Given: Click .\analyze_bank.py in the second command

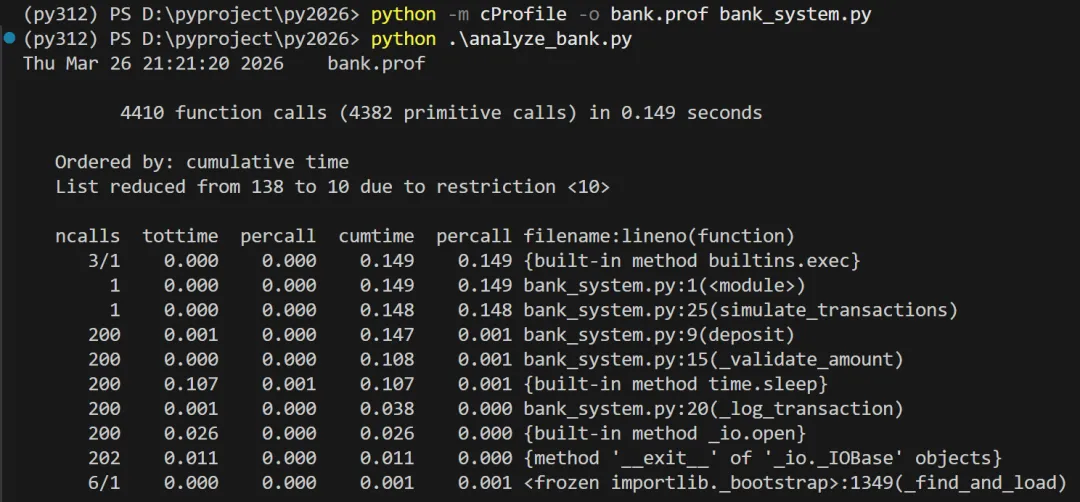Looking at the screenshot, I should (x=539, y=40).
